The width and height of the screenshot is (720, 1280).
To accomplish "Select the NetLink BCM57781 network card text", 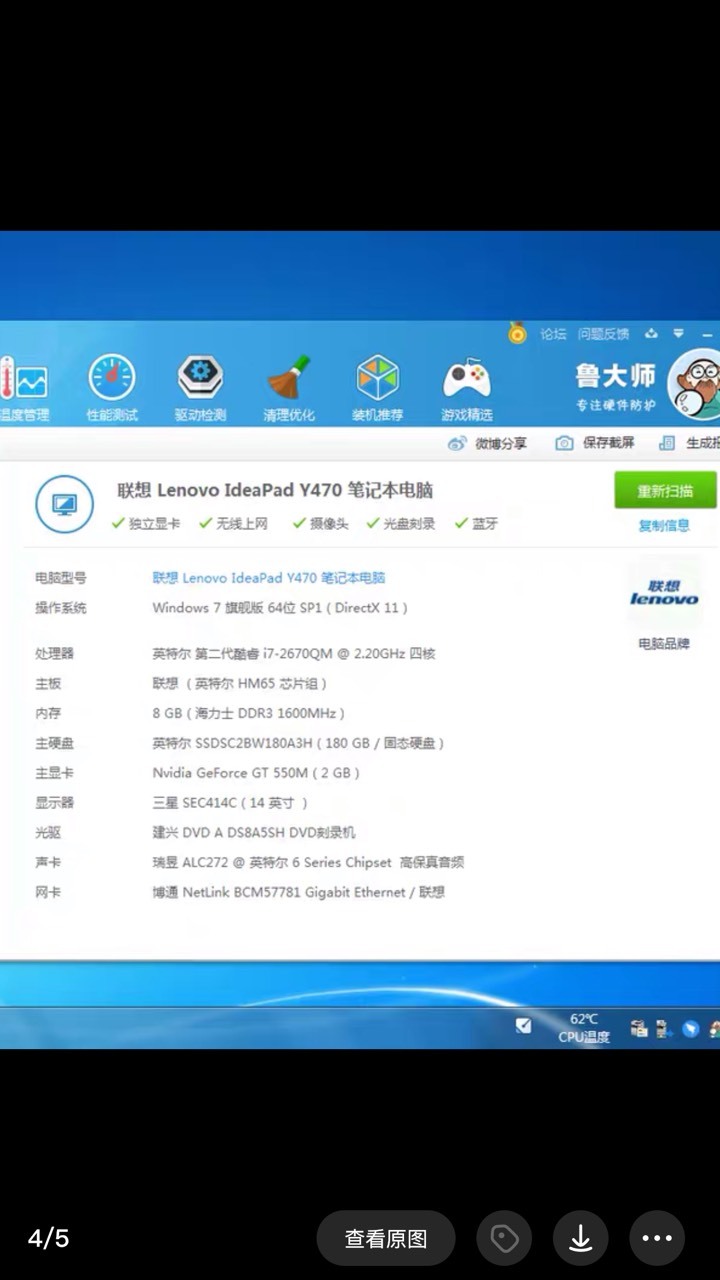I will pos(299,892).
